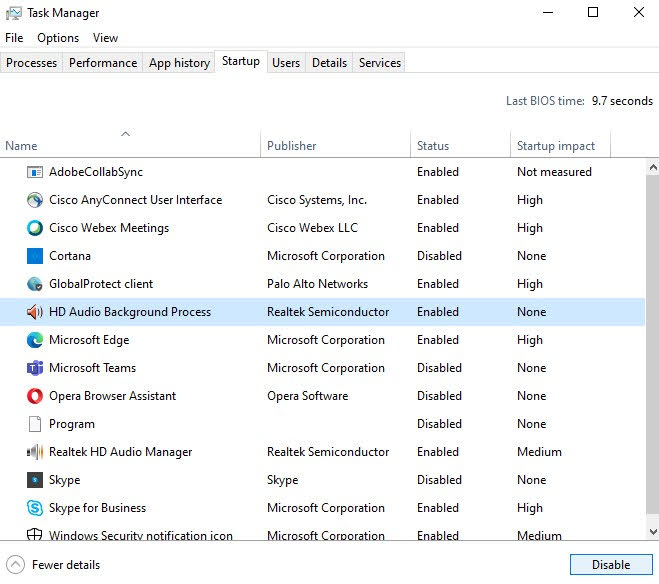
Task: Switch to the Details tab
Action: [x=329, y=63]
